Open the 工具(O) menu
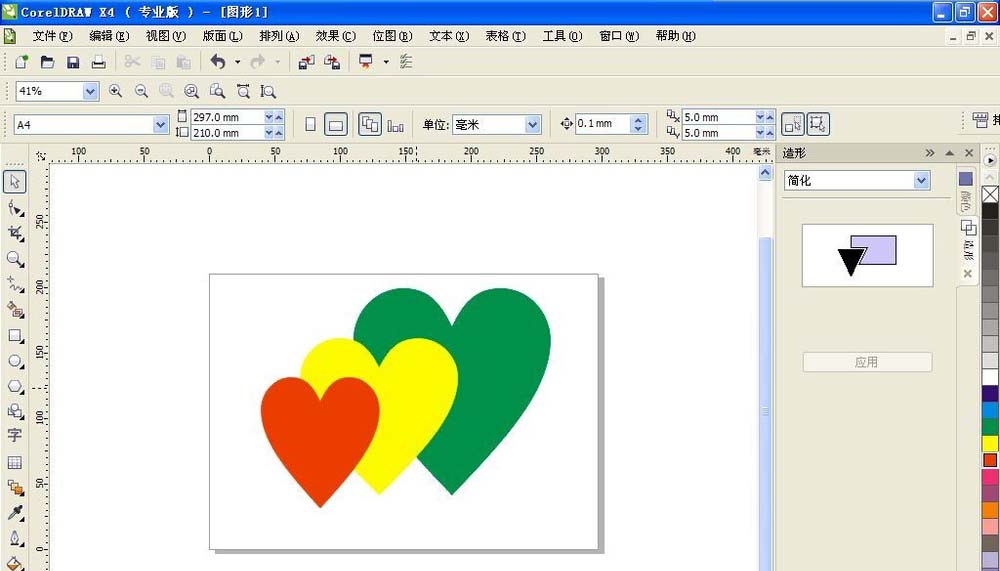Screen dimensions: 1000x571 [x=562, y=36]
